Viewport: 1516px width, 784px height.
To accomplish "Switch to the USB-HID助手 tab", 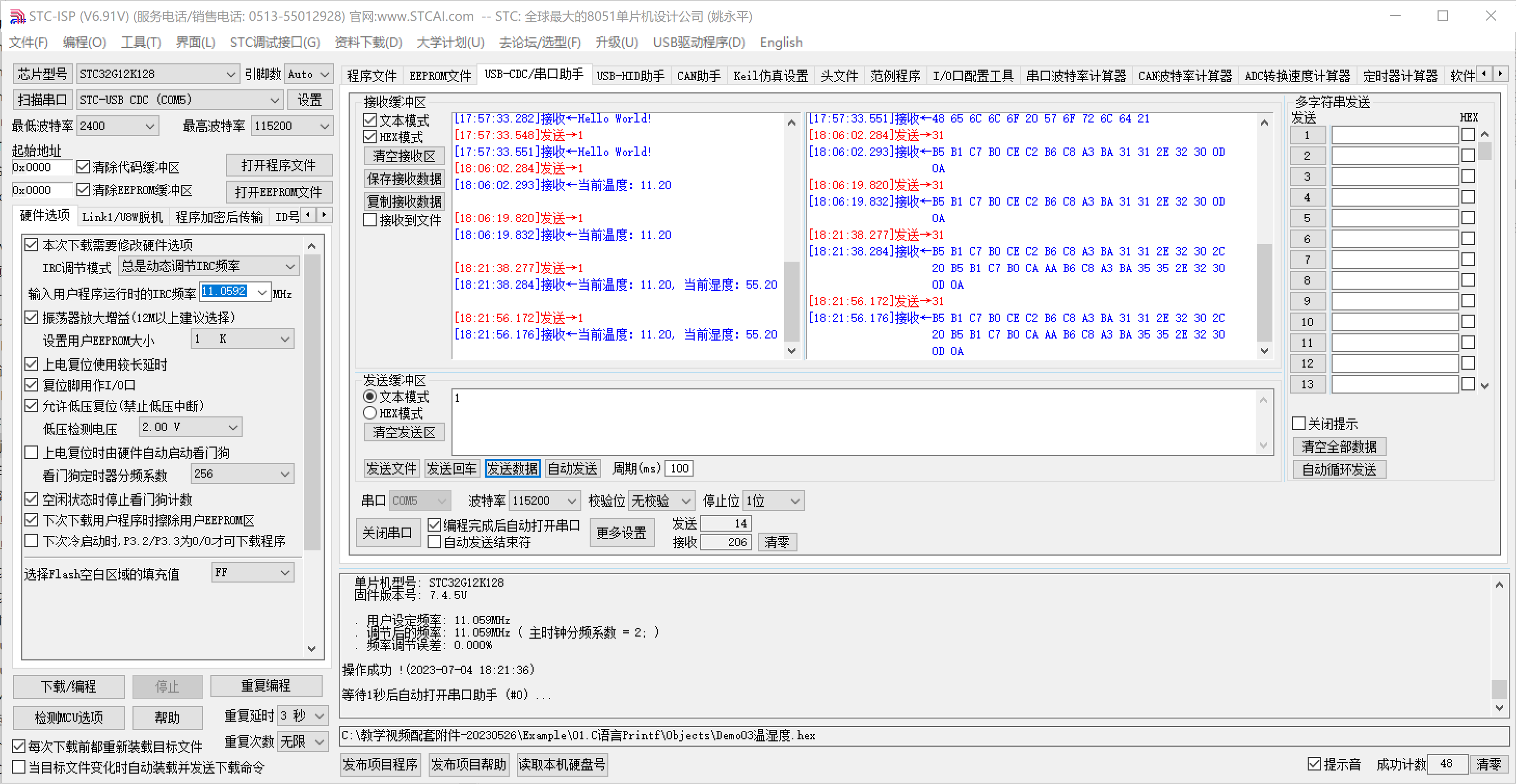I will (x=630, y=76).
